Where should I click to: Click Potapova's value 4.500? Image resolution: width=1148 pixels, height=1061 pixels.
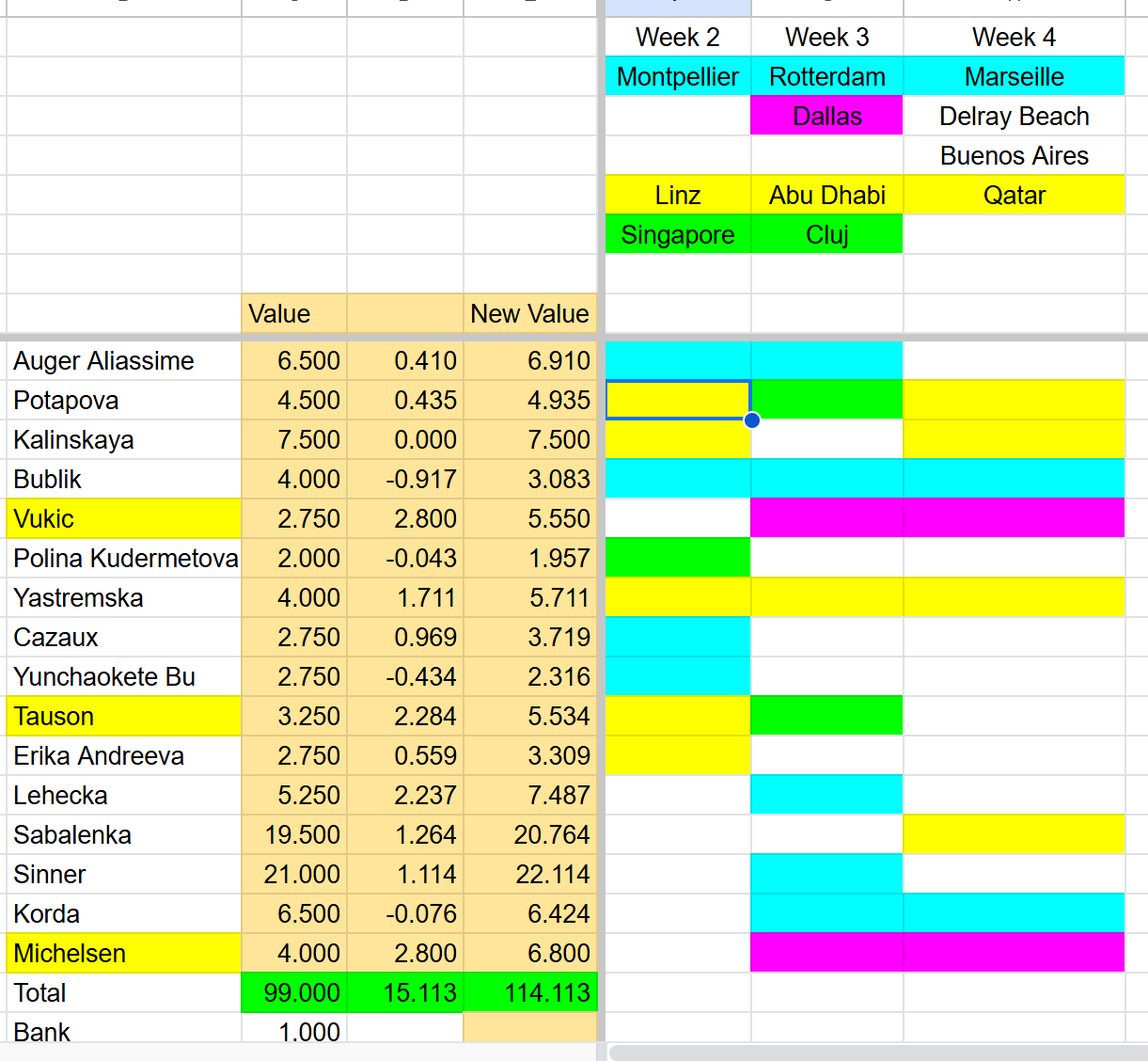click(294, 401)
